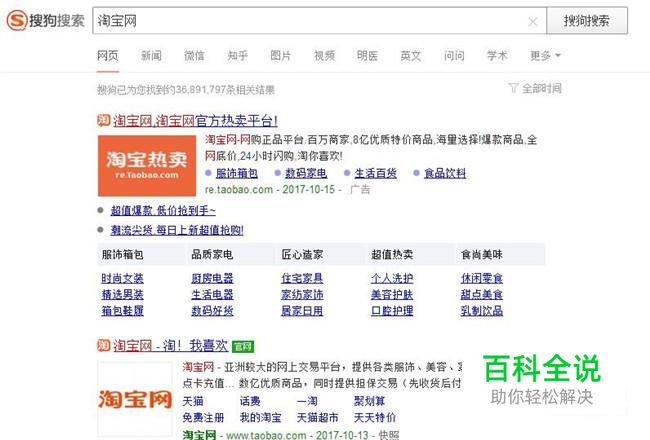Viewport: 650px width, 440px height.
Task: Open 潮流尖货 每日上新超值抢购 link
Action: (177, 230)
